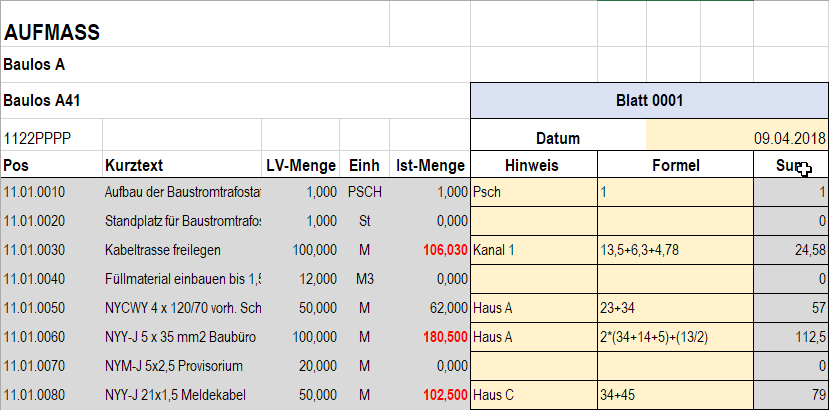The height and width of the screenshot is (410, 829).
Task: Select the Kurztext column header
Action: coord(133,165)
